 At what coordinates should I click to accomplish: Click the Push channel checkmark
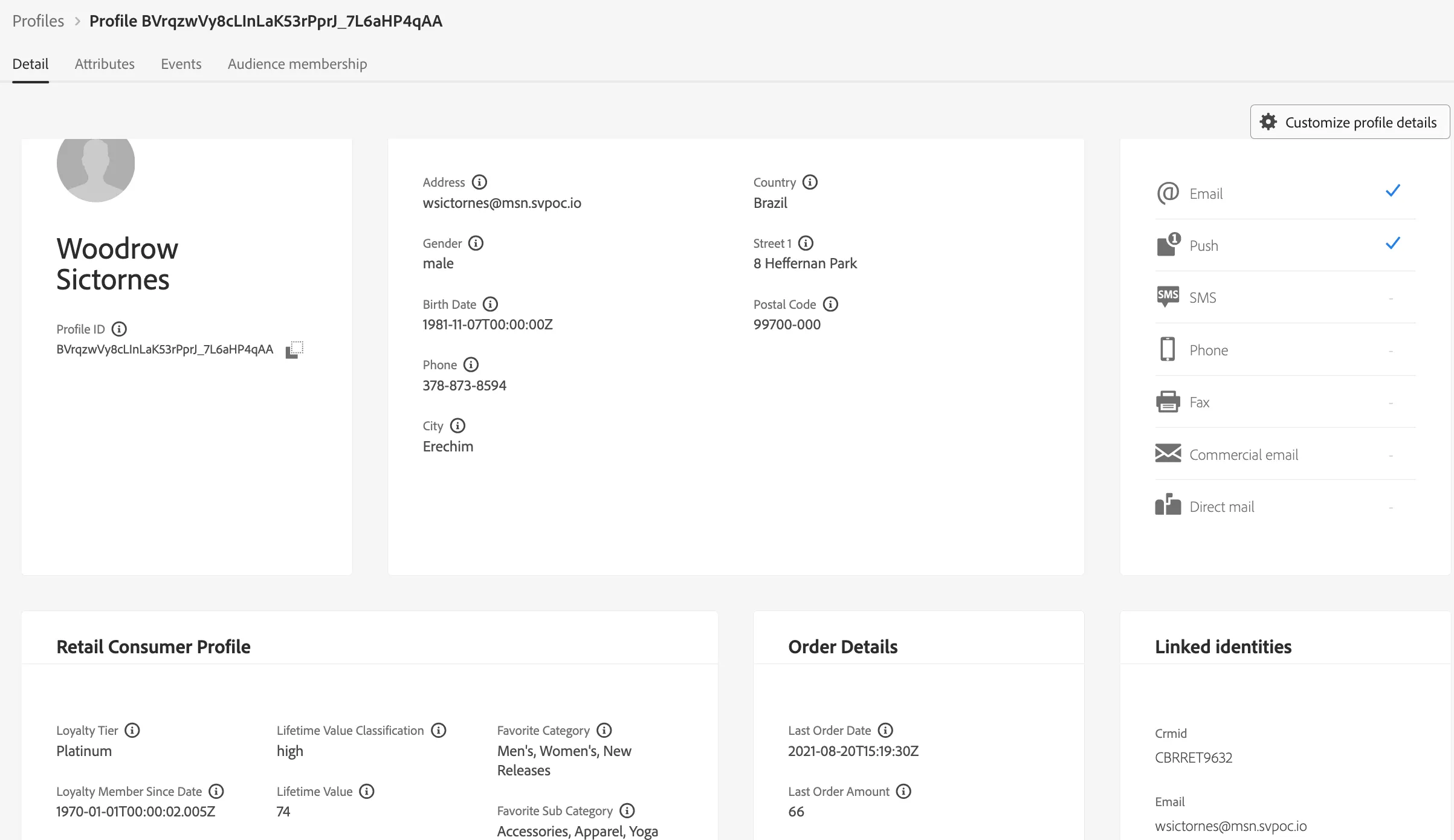1392,243
